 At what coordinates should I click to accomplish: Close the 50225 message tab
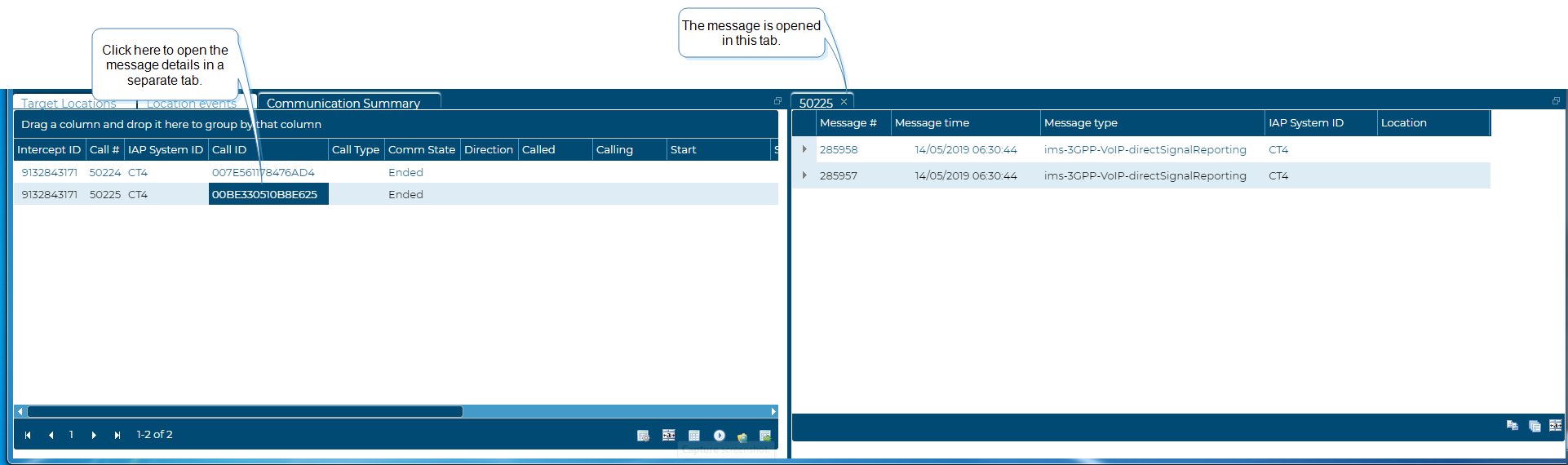[x=844, y=102]
